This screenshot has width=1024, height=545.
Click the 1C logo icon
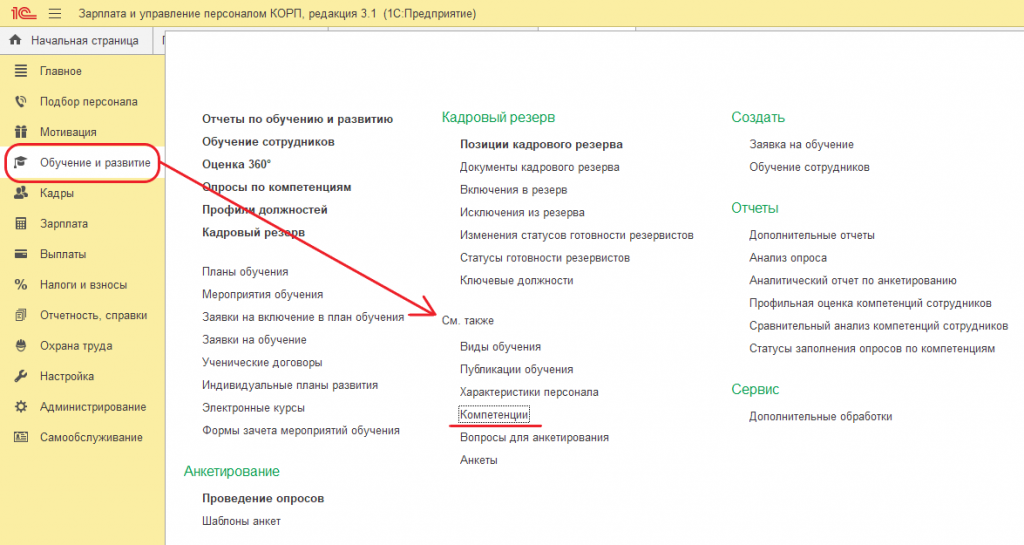pos(24,13)
